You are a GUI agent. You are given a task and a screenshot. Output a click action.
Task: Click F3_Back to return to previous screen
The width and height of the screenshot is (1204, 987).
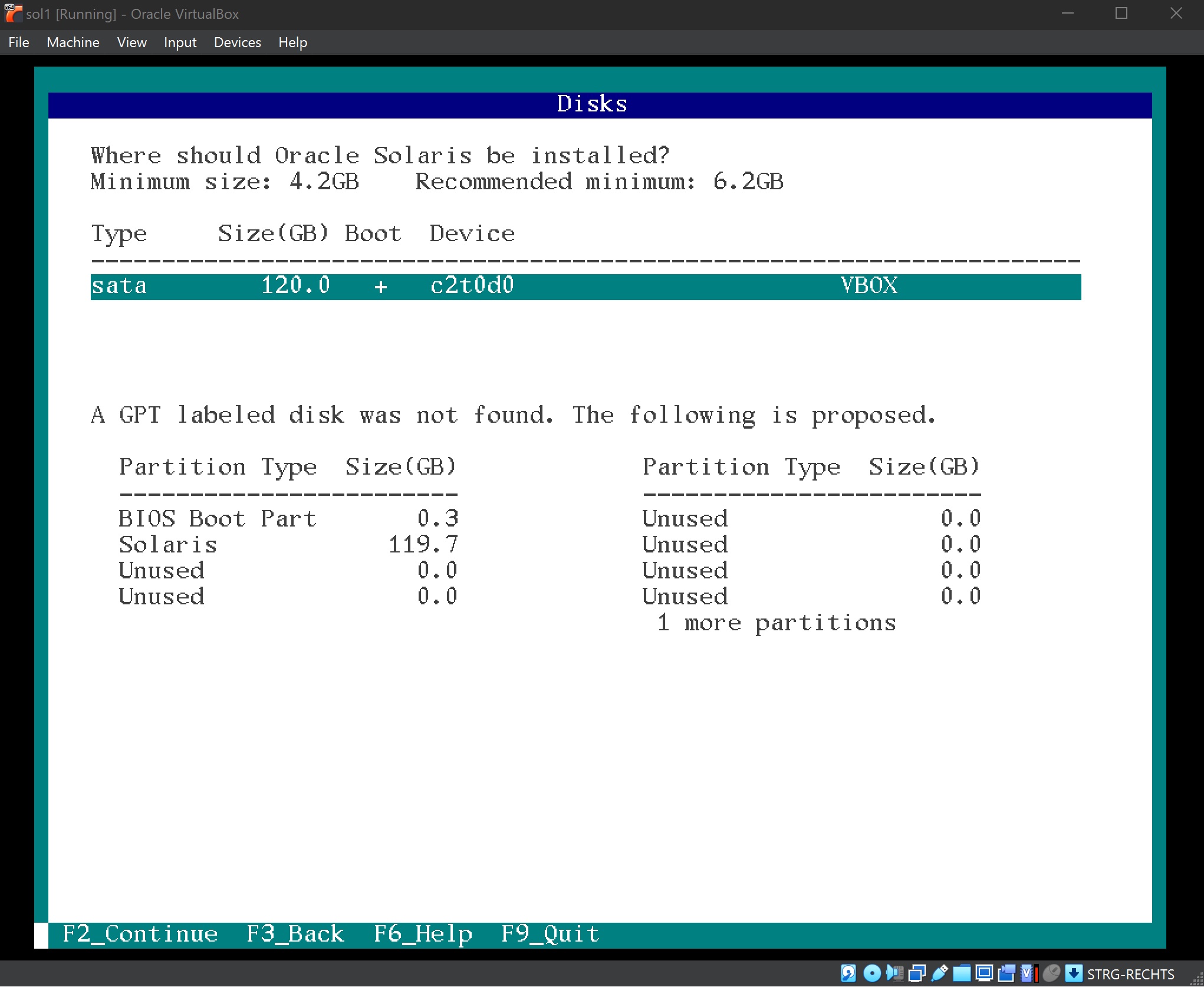point(294,933)
